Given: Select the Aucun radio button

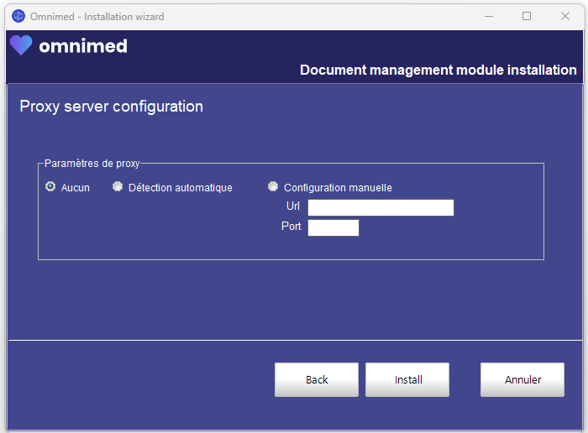Looking at the screenshot, I should pos(50,186).
